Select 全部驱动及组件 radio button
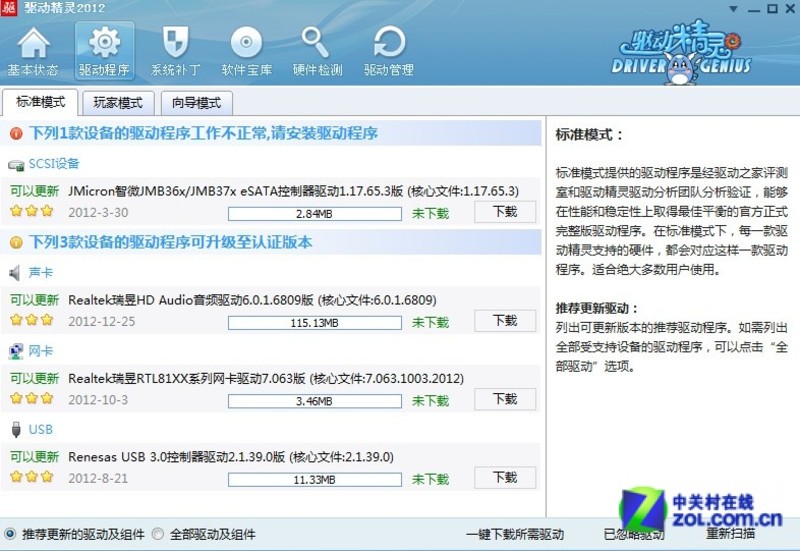 tap(158, 534)
